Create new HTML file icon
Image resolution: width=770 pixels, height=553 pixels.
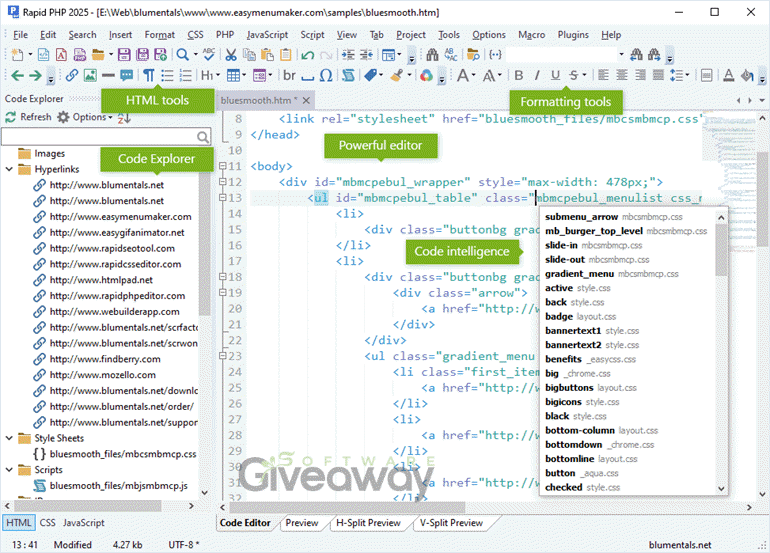[44, 55]
